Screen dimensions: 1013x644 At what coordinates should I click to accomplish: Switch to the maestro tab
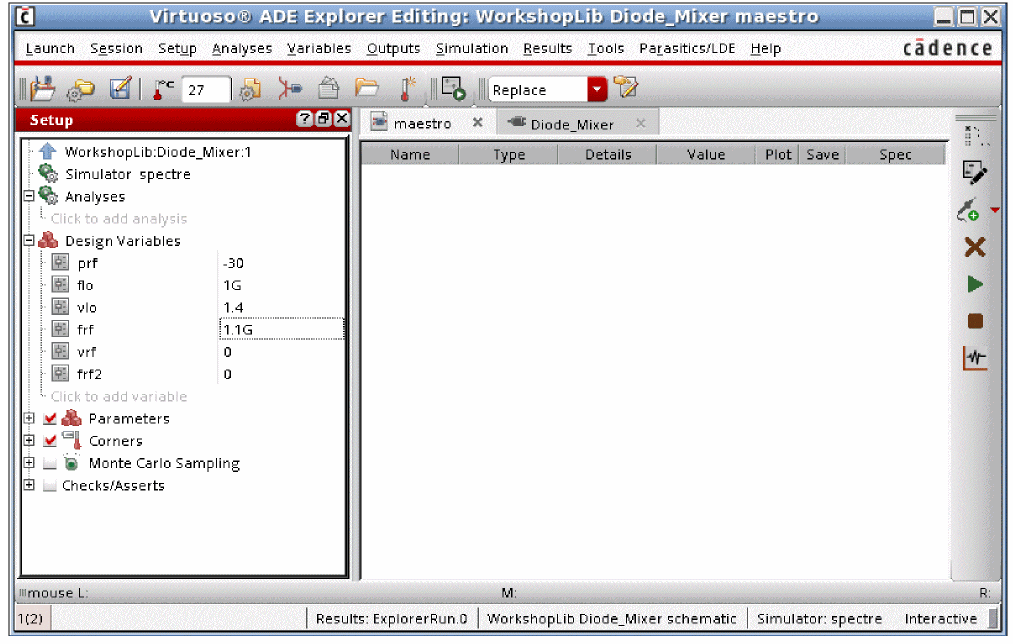coord(423,123)
